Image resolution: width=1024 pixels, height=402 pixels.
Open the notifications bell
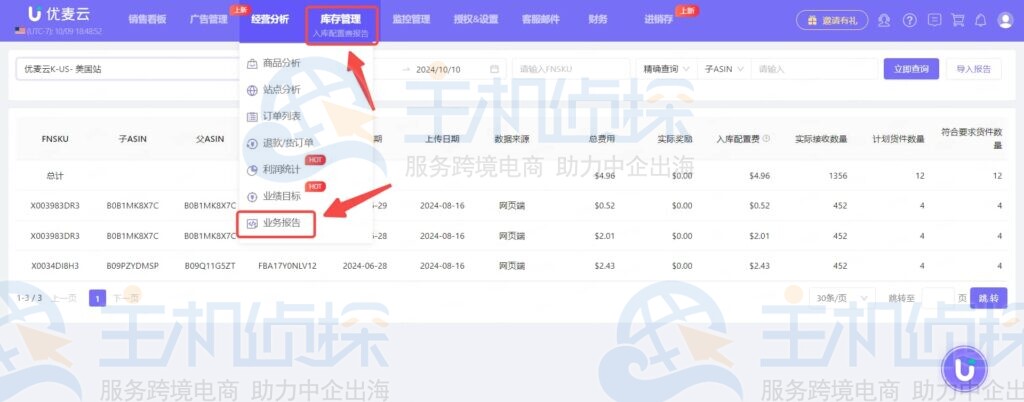pyautogui.click(x=981, y=20)
